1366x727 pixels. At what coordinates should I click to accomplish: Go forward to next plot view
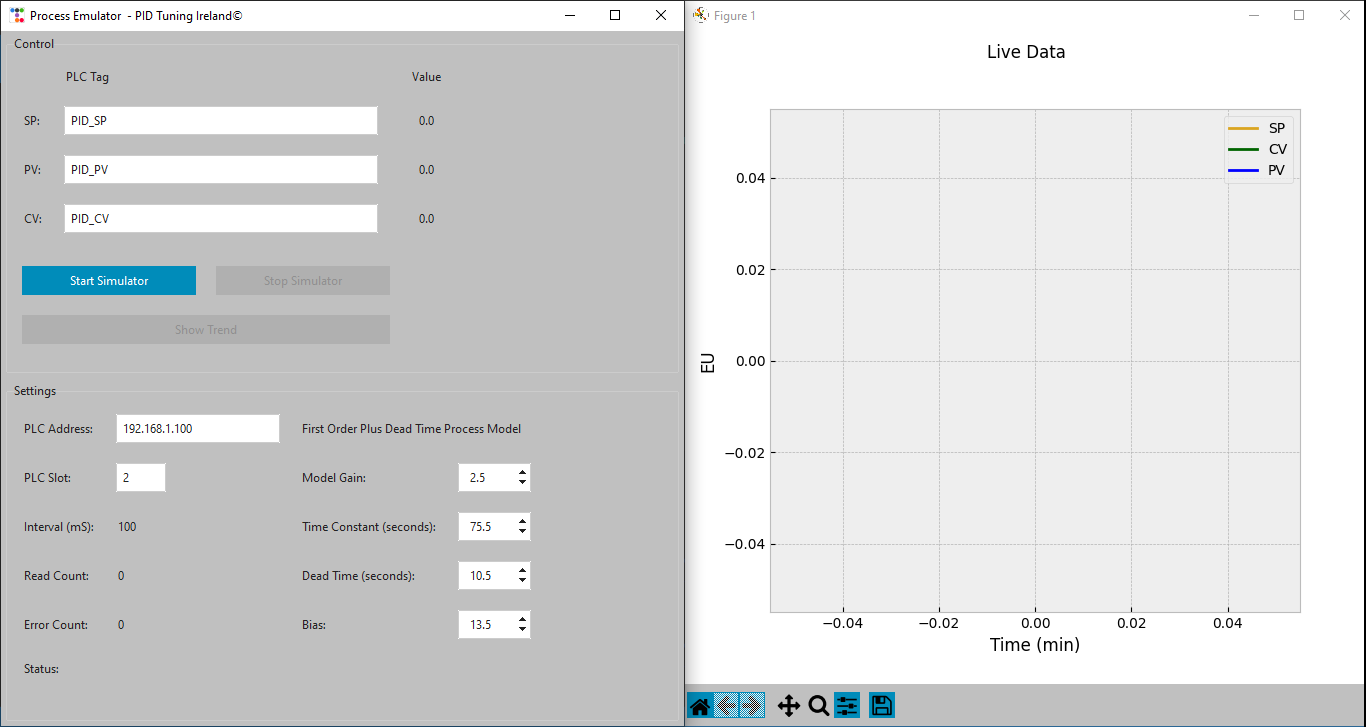(x=752, y=706)
